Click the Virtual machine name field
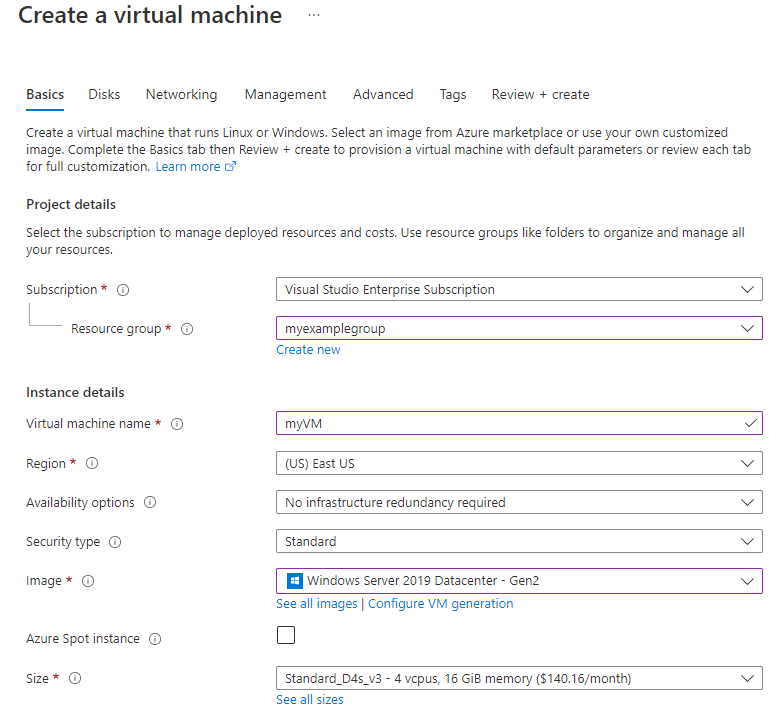 [x=510, y=423]
